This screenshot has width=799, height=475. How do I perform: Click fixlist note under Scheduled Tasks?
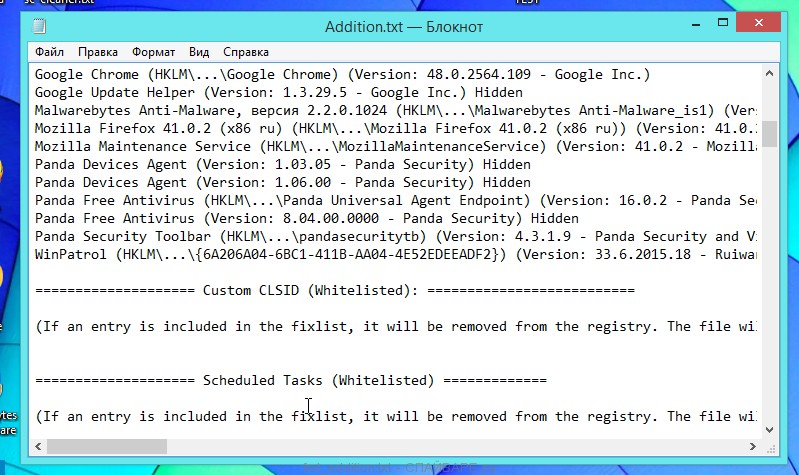[395, 416]
